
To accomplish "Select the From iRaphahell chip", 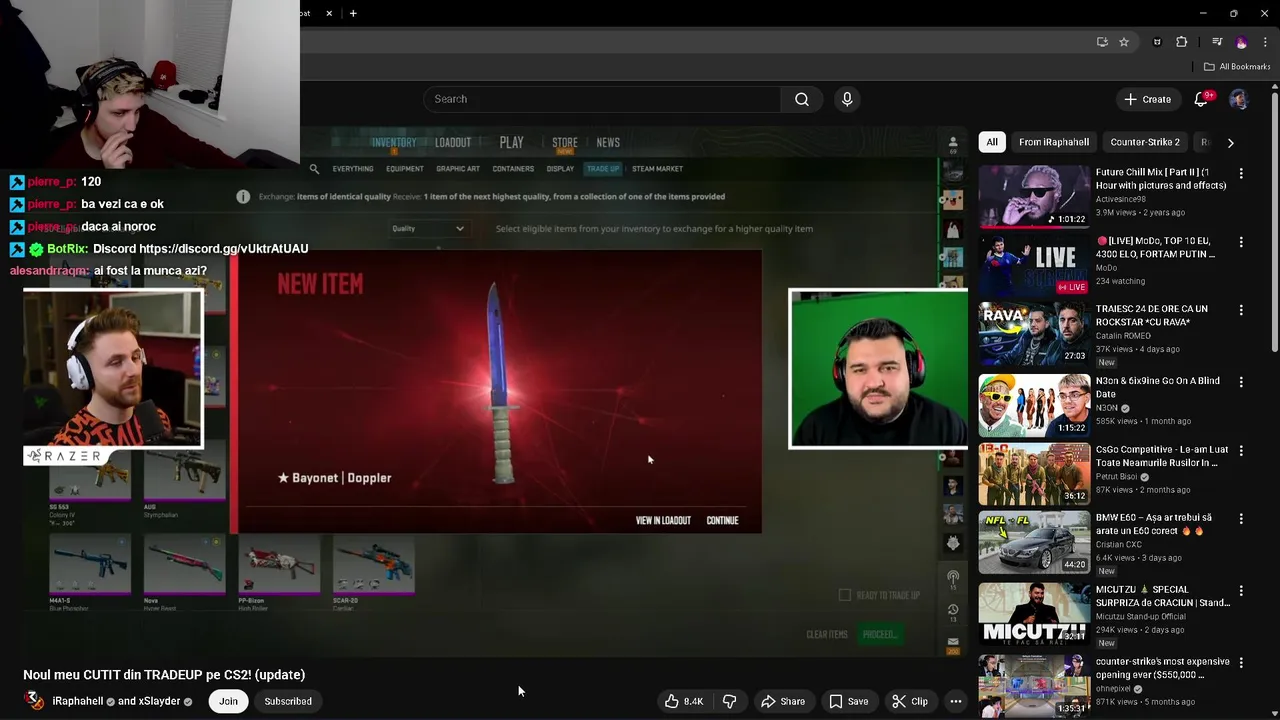I will click(1053, 142).
